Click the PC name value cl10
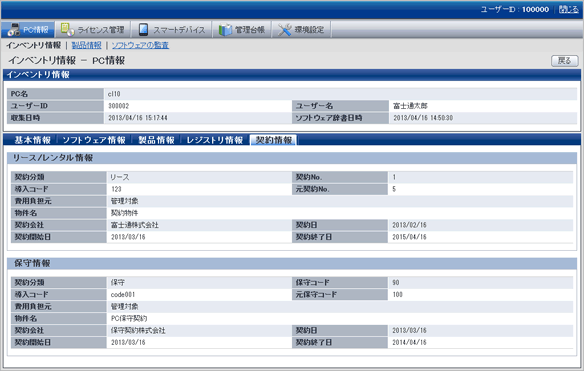Viewport: 584px width, 371px height. tap(114, 94)
